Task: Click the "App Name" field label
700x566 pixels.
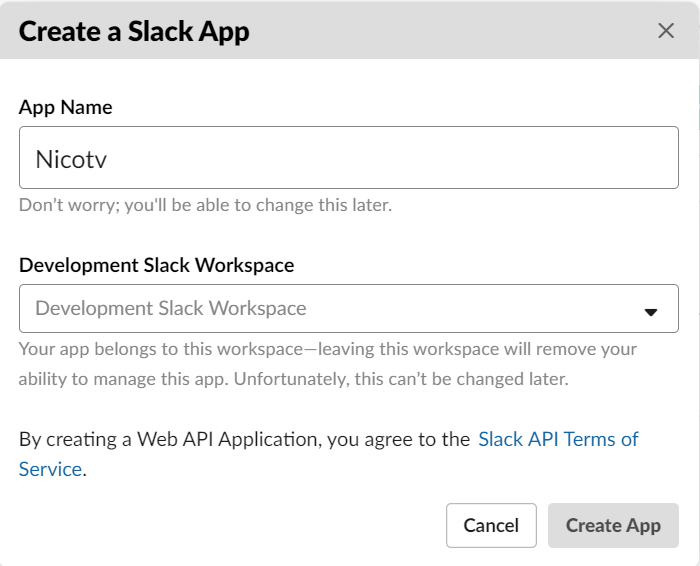Action: (66, 107)
